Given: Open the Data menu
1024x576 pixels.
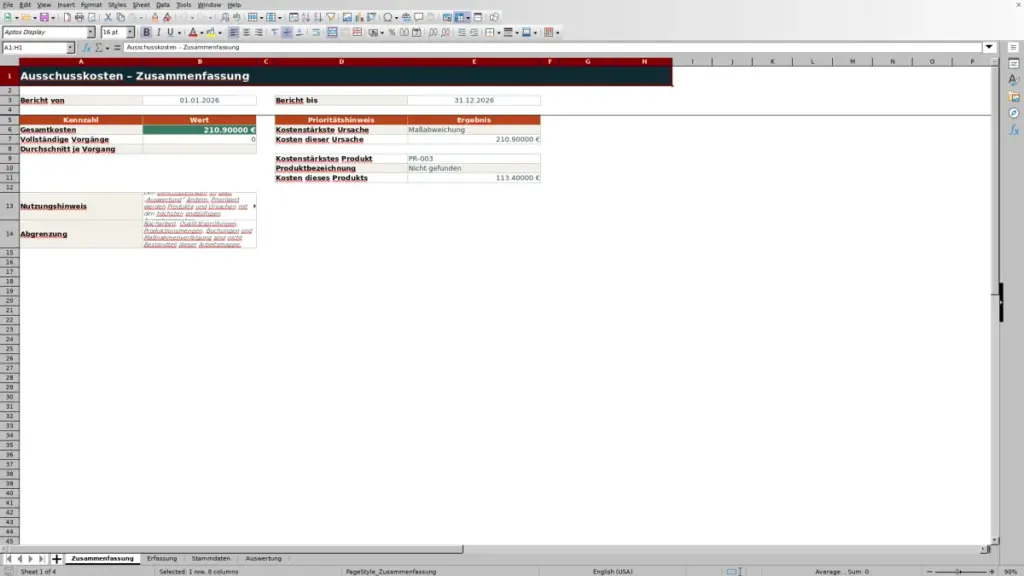Looking at the screenshot, I should tap(163, 5).
